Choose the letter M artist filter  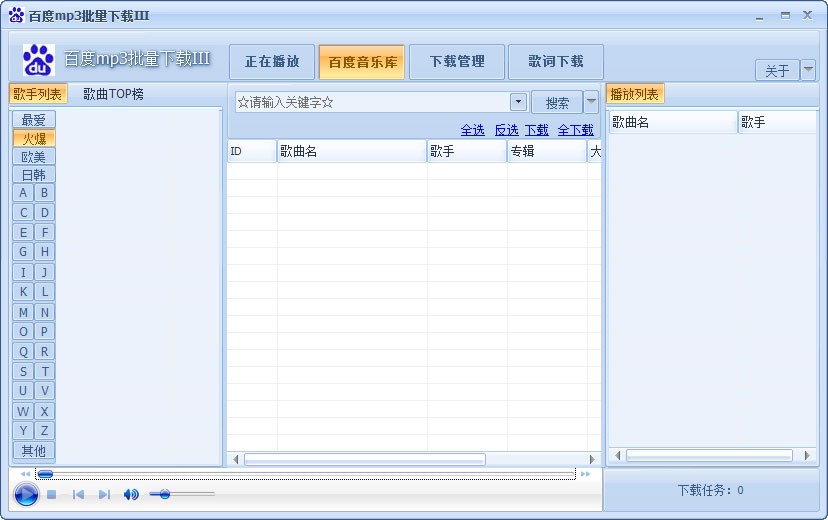(23, 312)
